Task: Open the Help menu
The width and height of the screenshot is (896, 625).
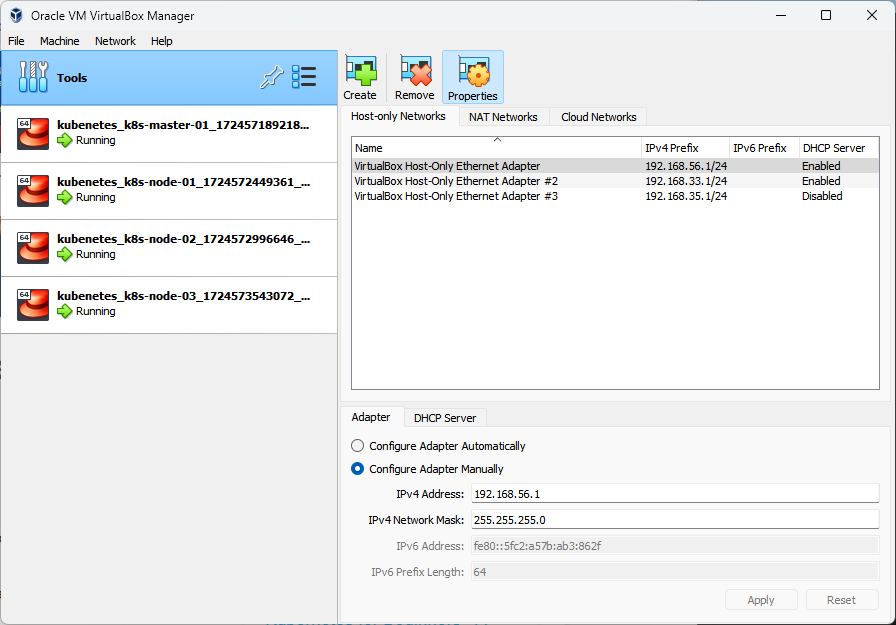Action: (162, 41)
